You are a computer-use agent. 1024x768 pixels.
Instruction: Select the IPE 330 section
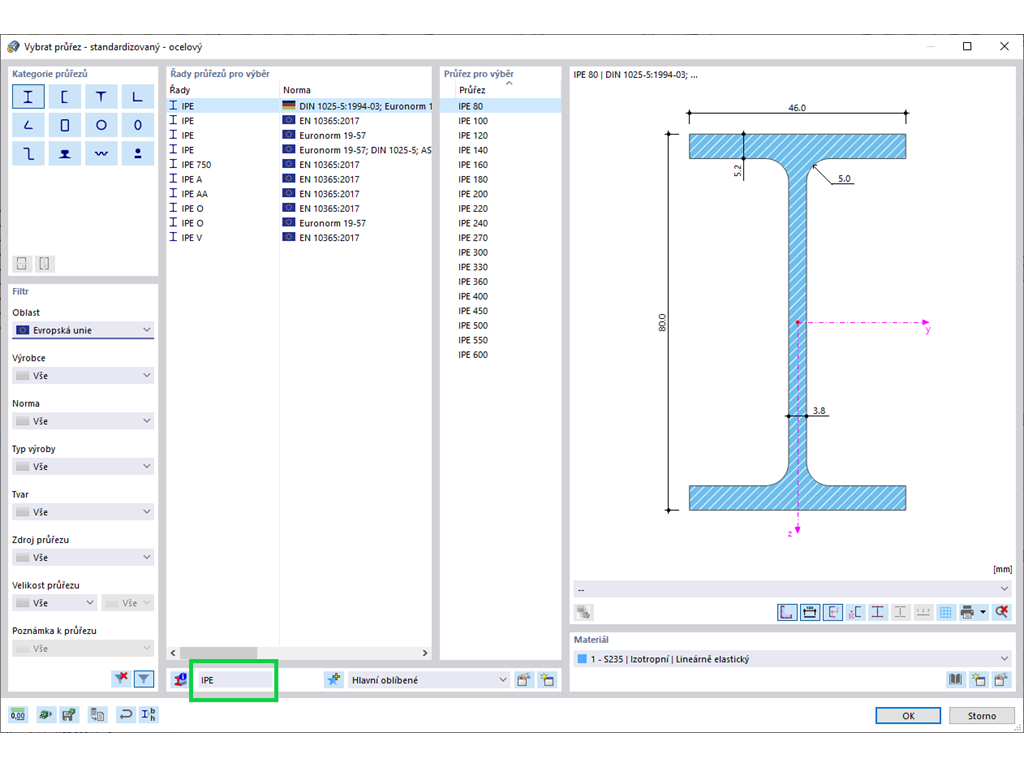500,267
